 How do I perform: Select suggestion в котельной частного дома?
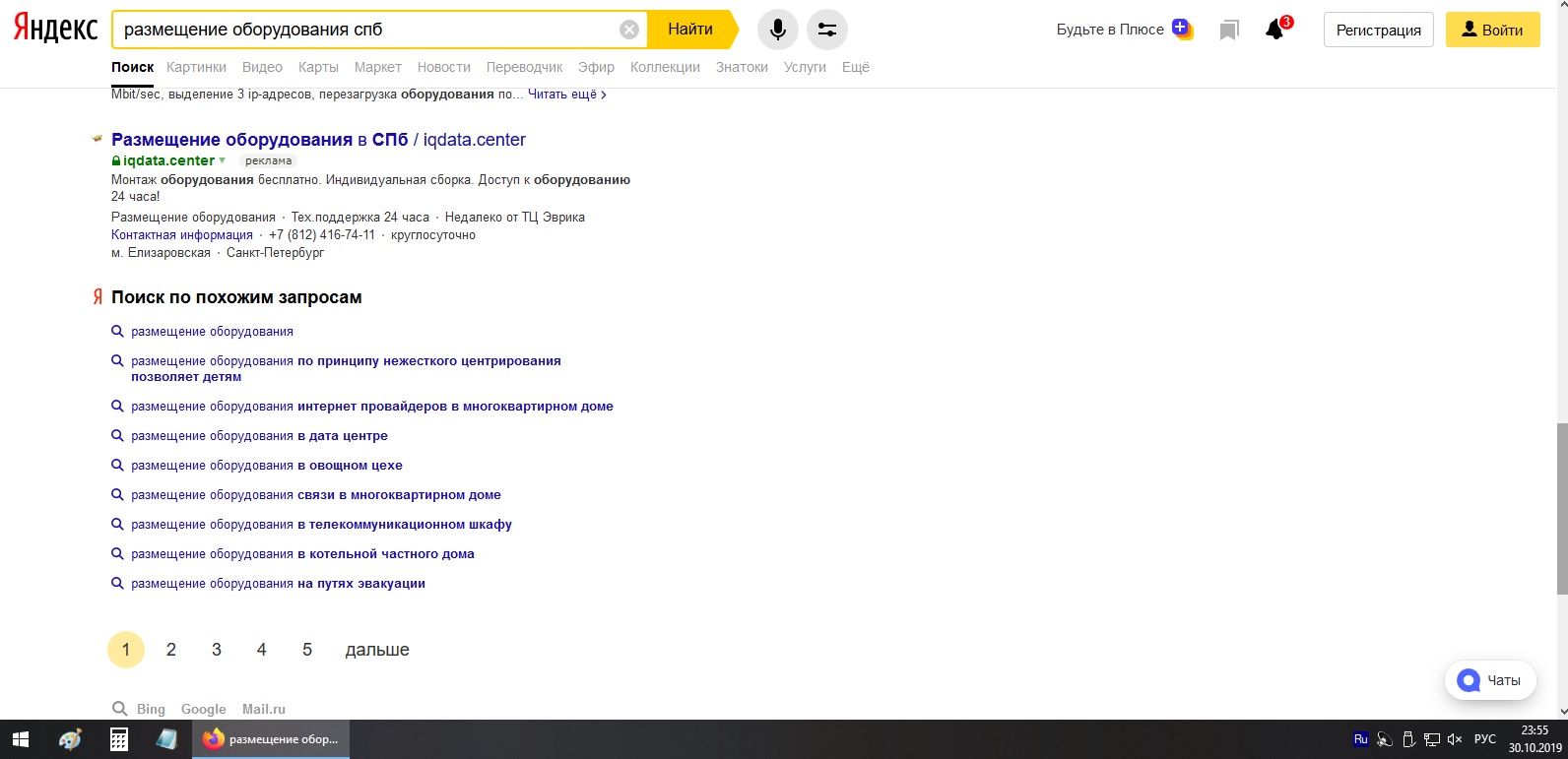(302, 554)
